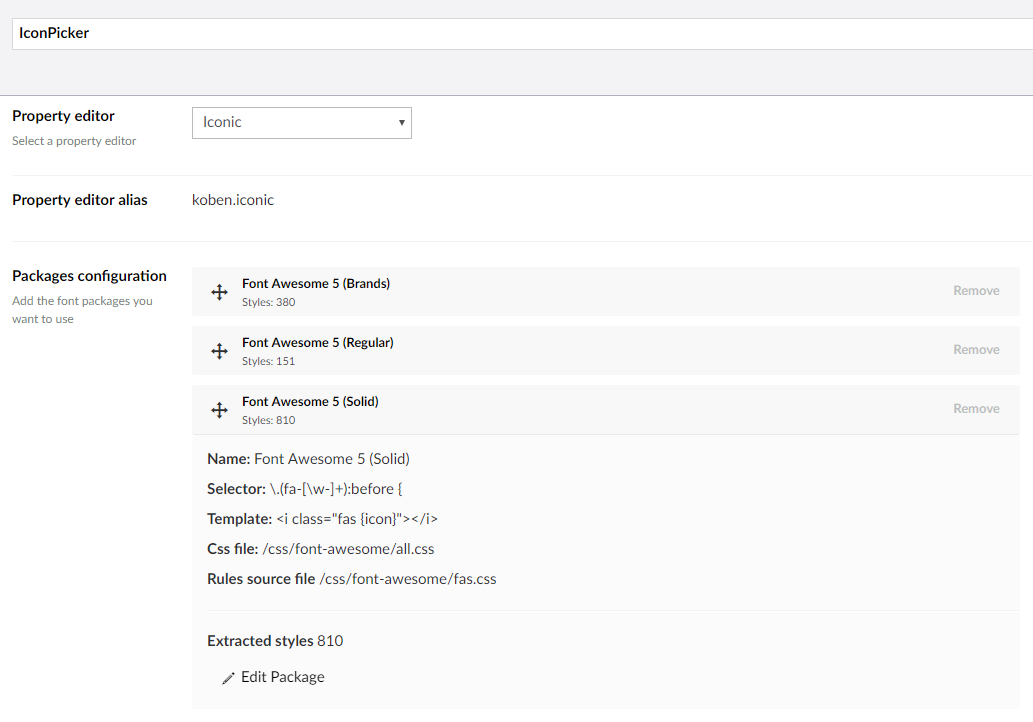The width and height of the screenshot is (1033, 722).
Task: Click the koben.iconic alias value
Action: [233, 200]
